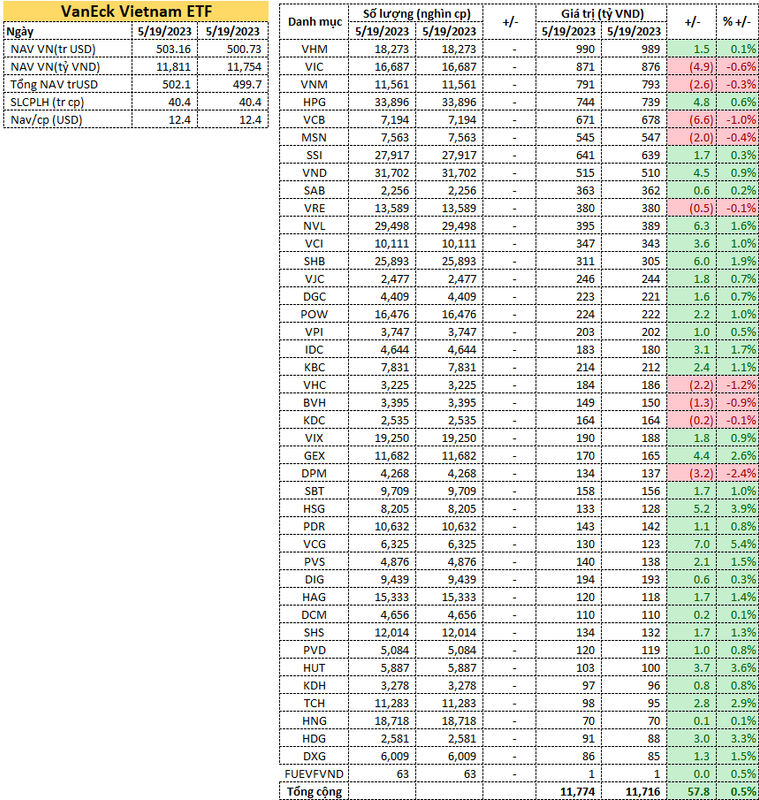
Task: Select the NAV VN(tr USD) row label
Action: [53, 49]
